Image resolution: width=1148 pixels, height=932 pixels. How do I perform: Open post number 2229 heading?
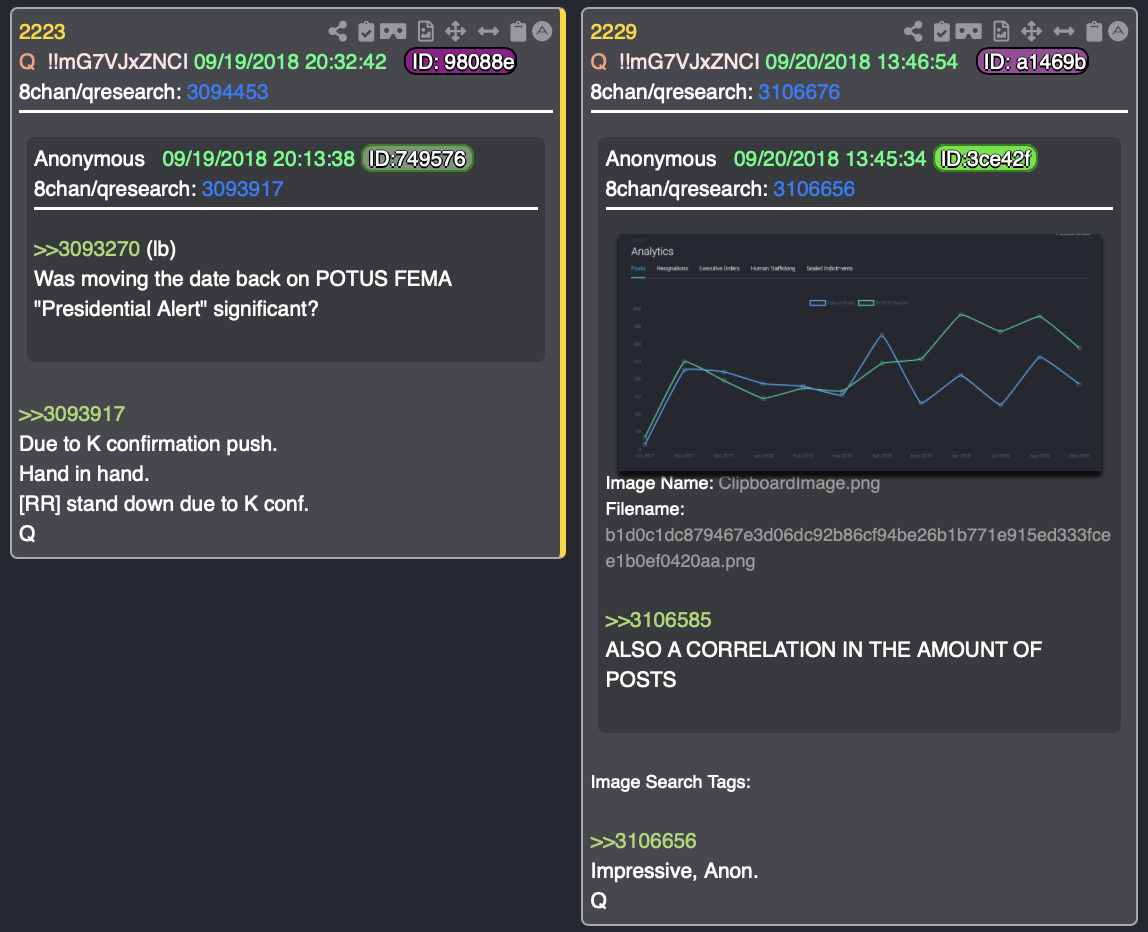point(614,32)
